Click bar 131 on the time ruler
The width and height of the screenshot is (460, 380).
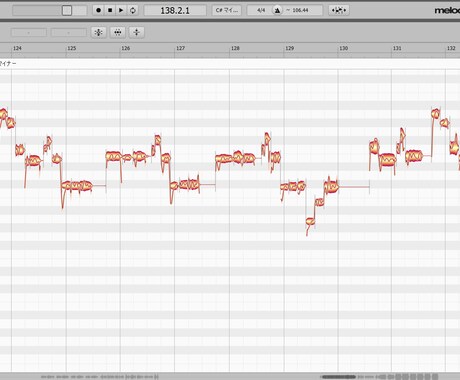(397, 48)
